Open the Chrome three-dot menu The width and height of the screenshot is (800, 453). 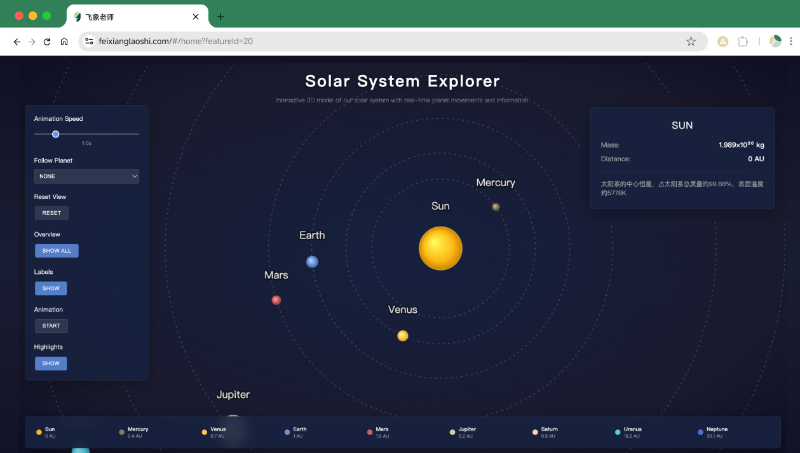pyautogui.click(x=790, y=41)
